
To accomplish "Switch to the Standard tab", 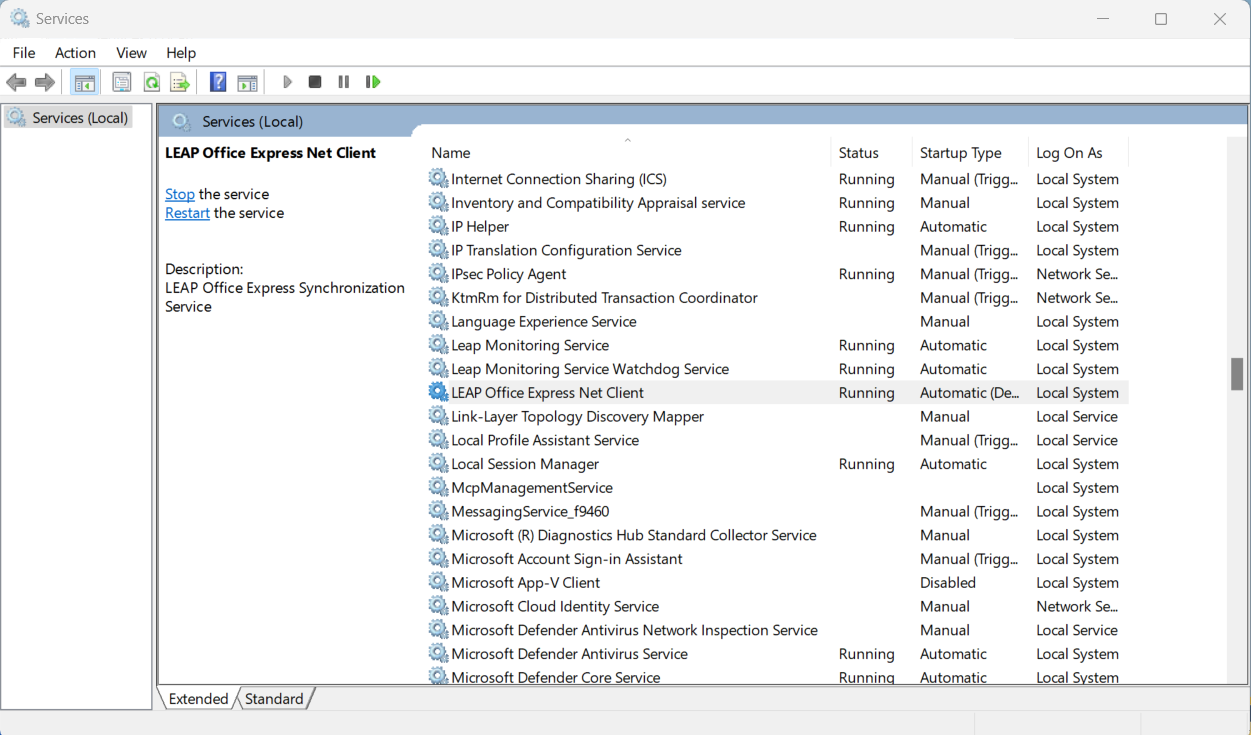I will 274,699.
